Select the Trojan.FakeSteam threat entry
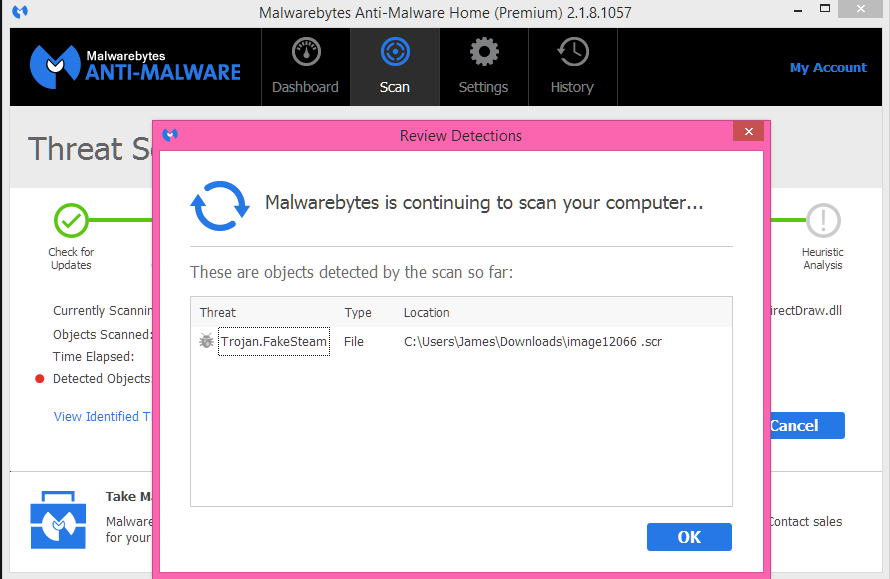 [x=273, y=342]
